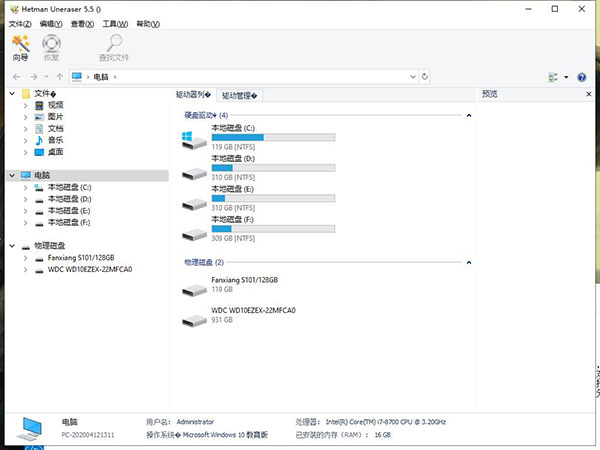Open the 工具 menu
Image resolution: width=600 pixels, height=450 pixels.
(115, 24)
